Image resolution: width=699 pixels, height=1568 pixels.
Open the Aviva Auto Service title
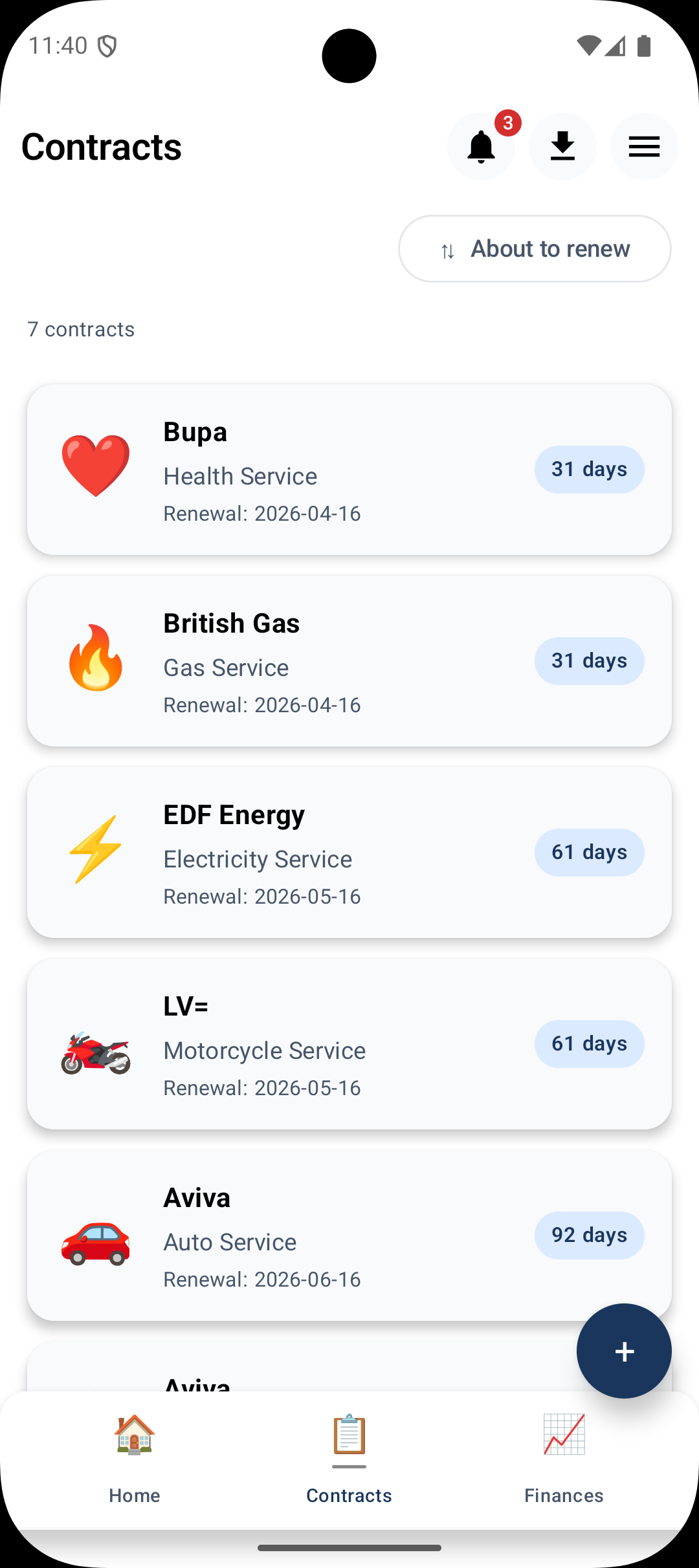(197, 1198)
